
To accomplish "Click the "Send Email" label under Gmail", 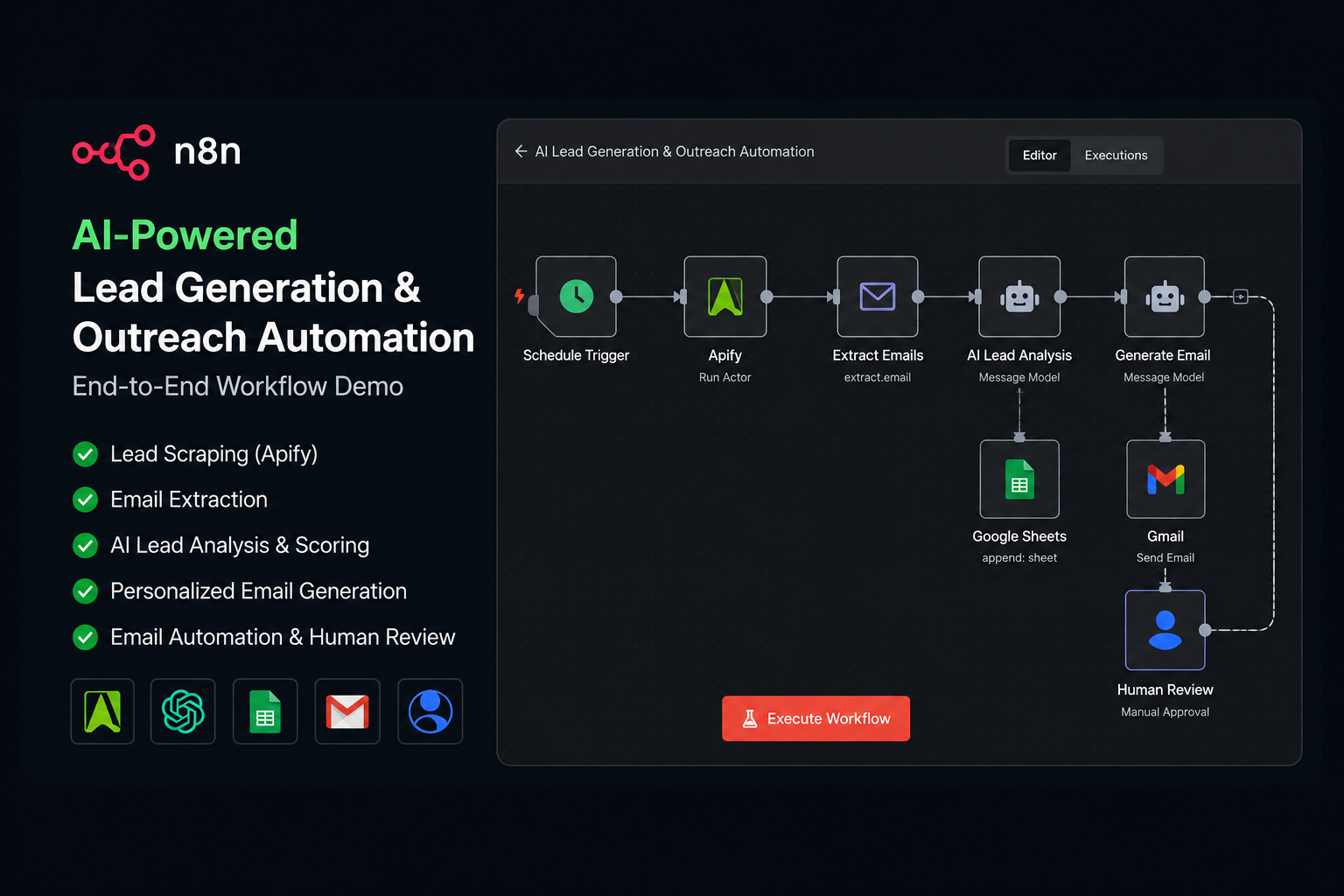I will [x=1165, y=557].
